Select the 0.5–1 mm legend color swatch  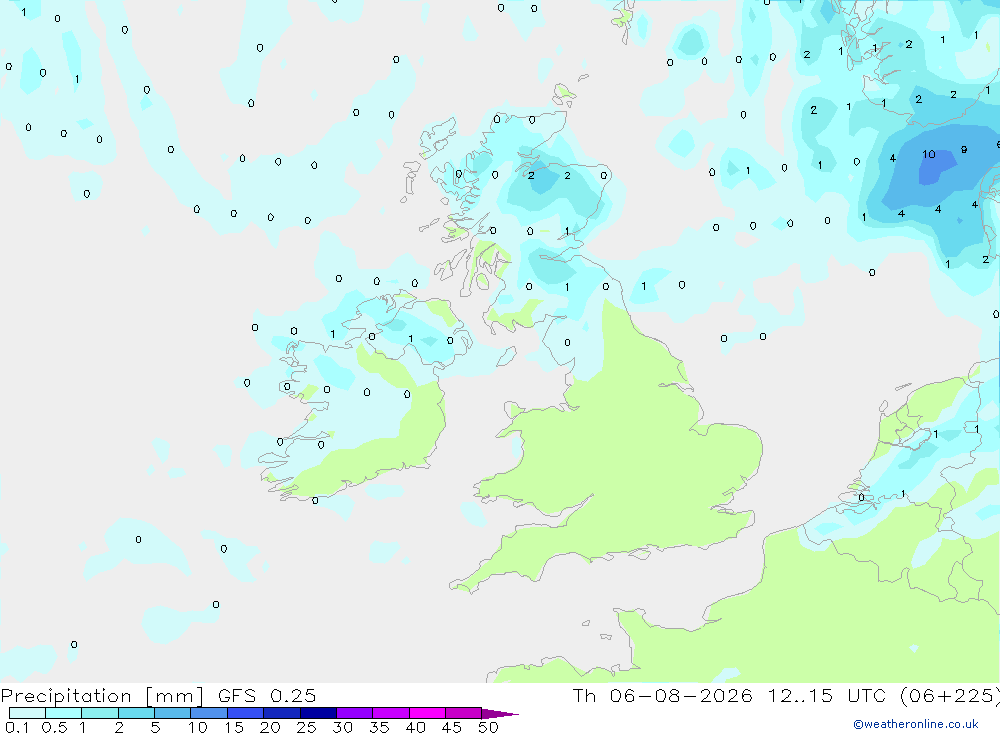tap(63, 713)
